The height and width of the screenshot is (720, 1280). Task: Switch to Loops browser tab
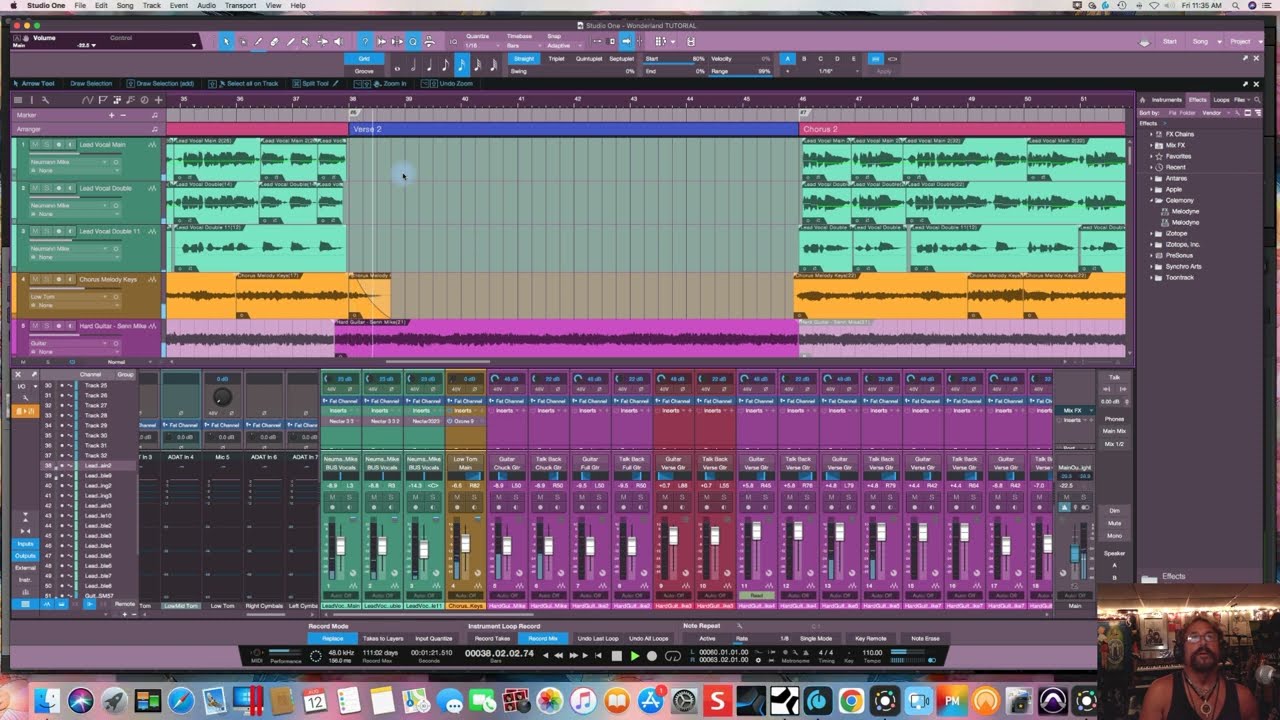(1221, 100)
